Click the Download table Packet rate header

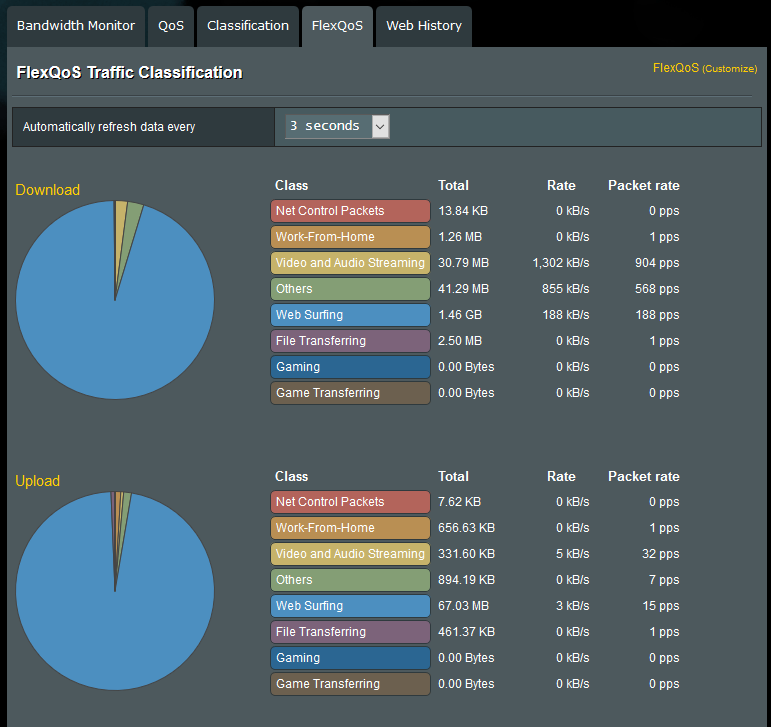(x=644, y=185)
